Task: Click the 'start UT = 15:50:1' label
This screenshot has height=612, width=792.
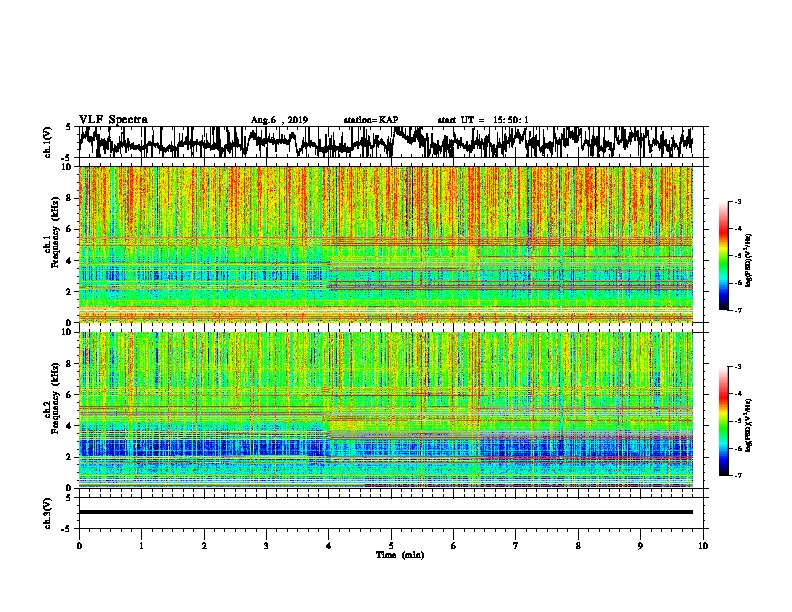Action: pos(483,120)
